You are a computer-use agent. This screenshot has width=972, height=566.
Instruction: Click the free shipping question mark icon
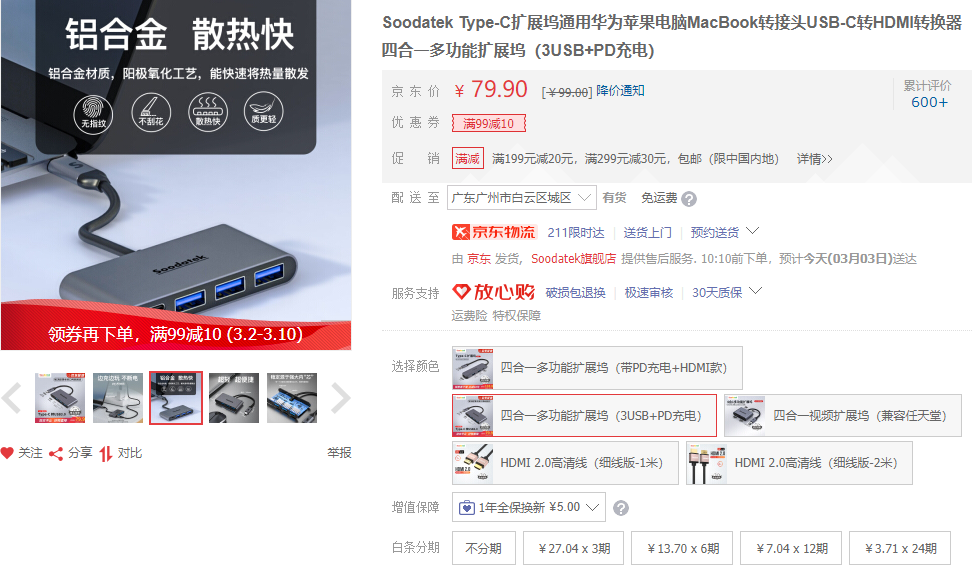pyautogui.click(x=689, y=199)
